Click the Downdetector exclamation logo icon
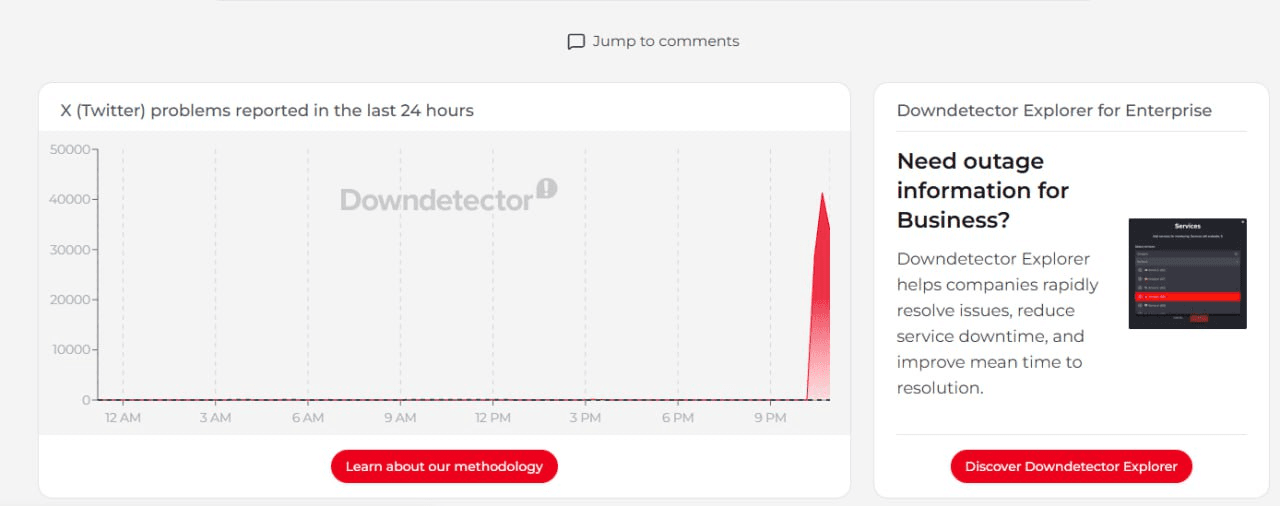The height and width of the screenshot is (506, 1280). 546,188
